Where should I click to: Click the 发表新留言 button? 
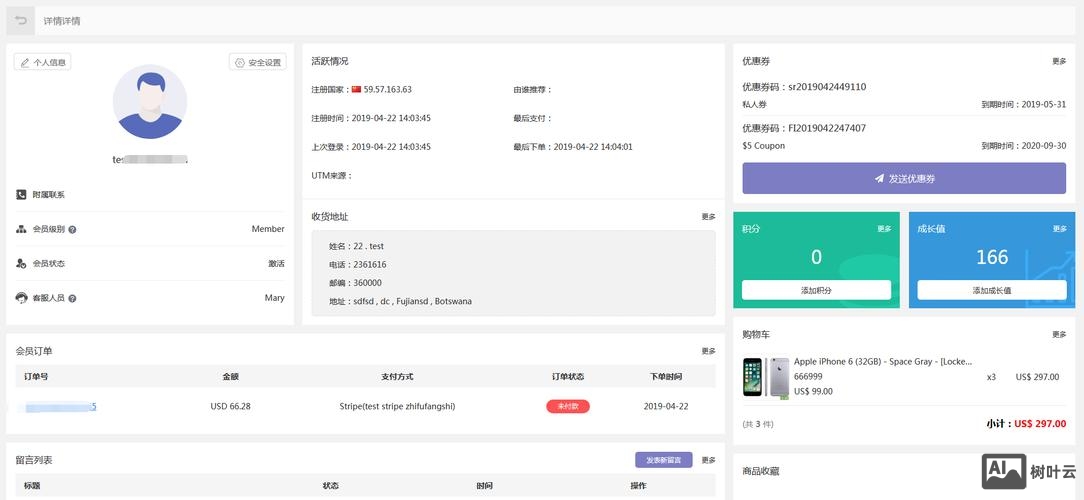coord(664,460)
